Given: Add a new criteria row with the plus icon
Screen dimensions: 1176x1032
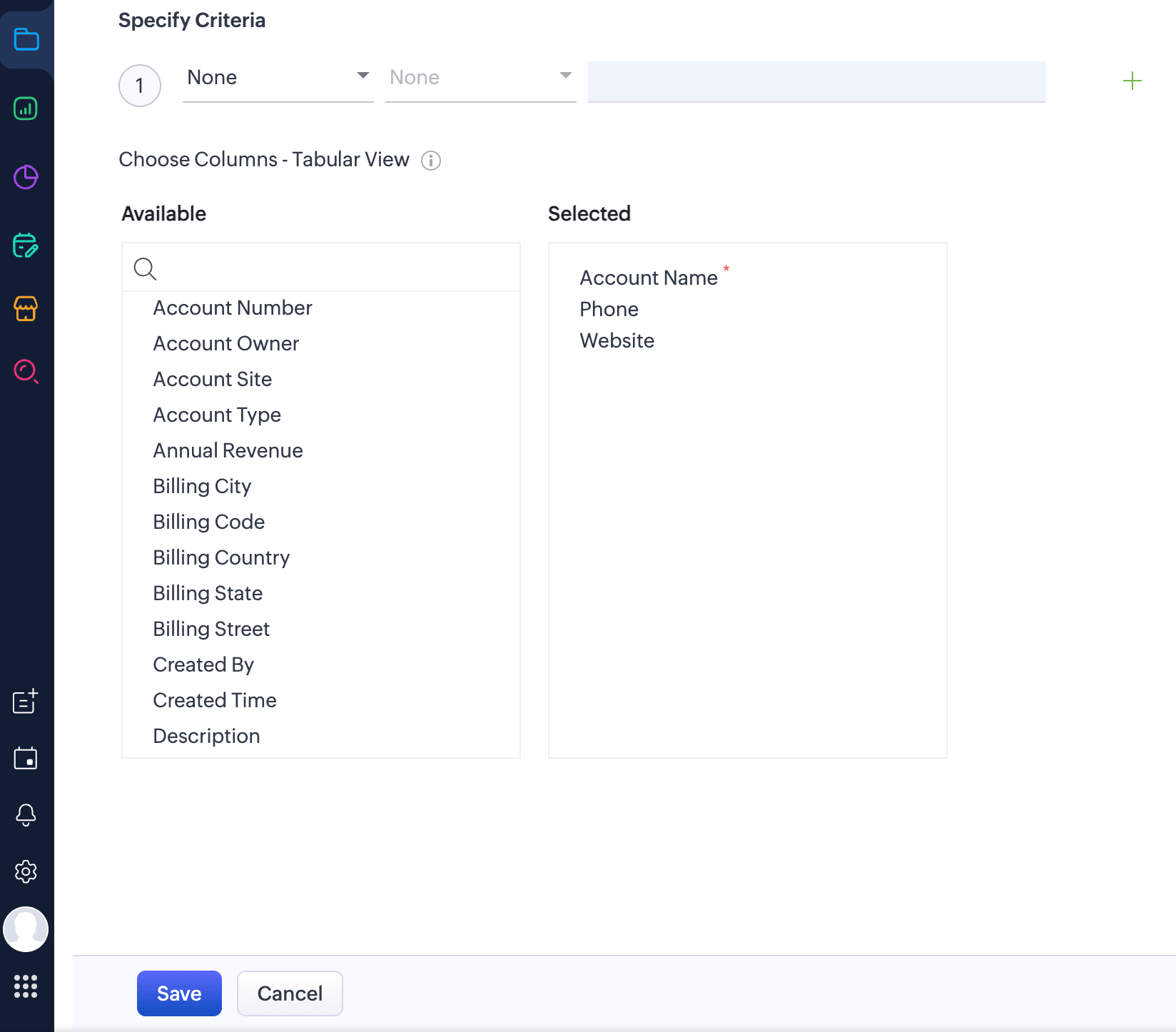Looking at the screenshot, I should (1132, 81).
